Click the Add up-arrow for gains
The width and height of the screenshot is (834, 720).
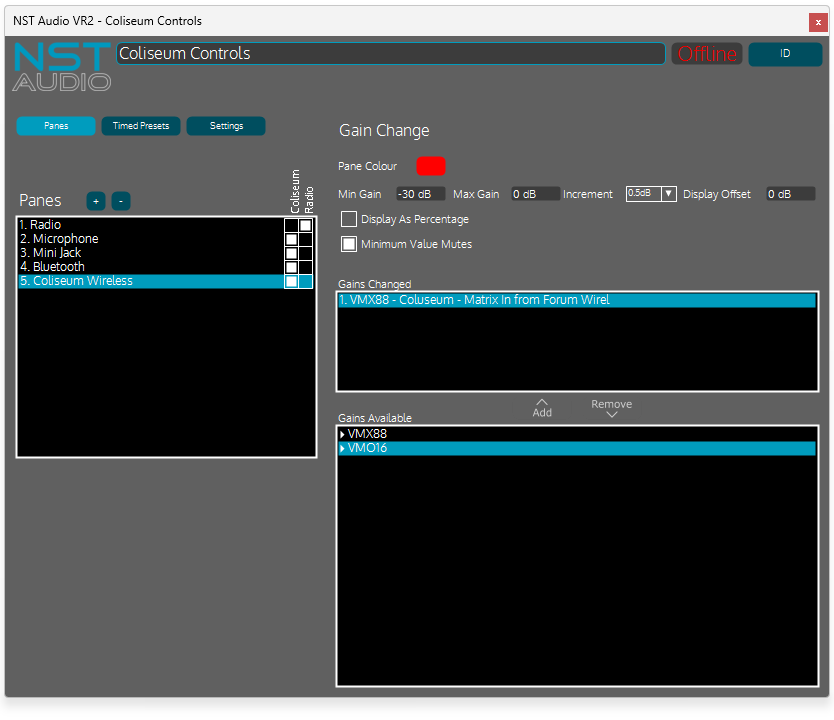point(542,407)
